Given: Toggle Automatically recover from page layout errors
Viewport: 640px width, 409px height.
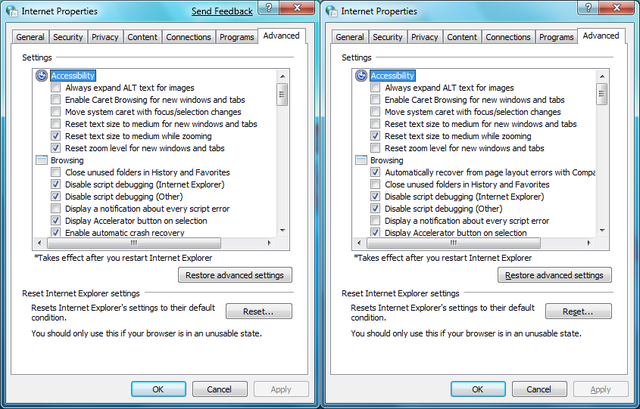Looking at the screenshot, I should tap(375, 172).
